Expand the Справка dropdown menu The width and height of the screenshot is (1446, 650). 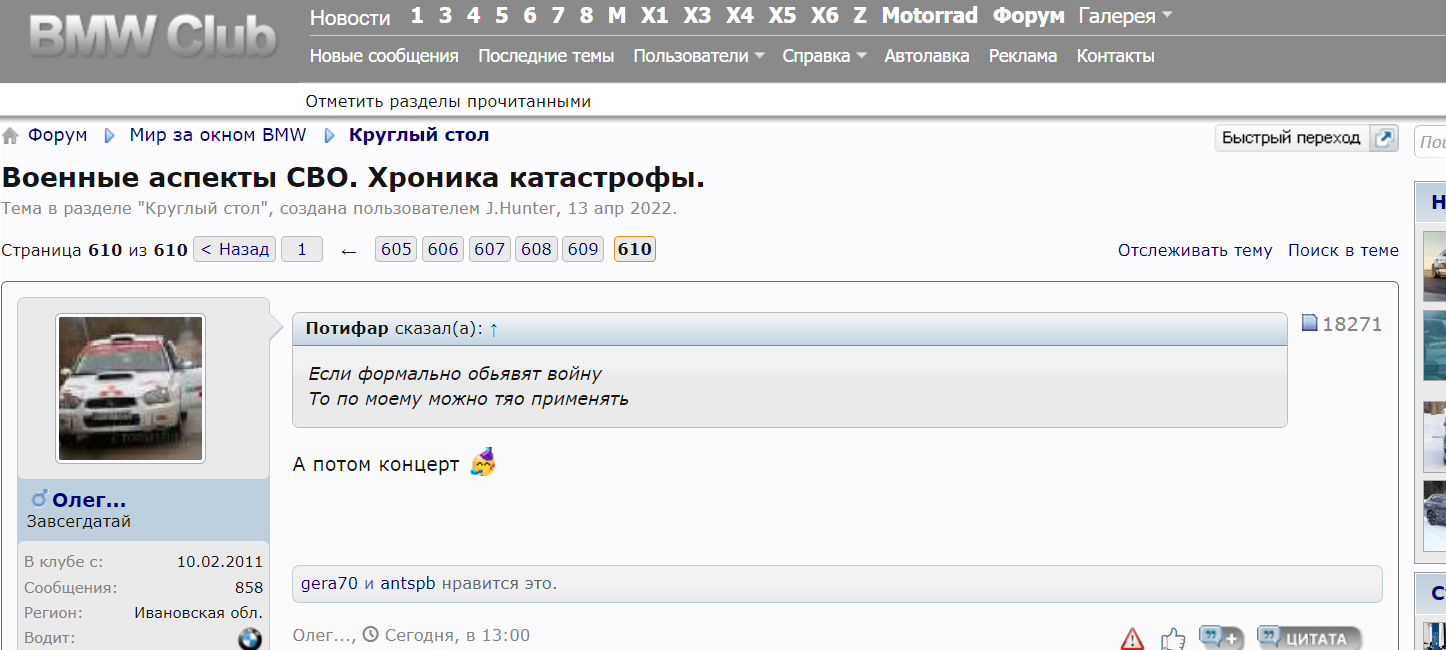pyautogui.click(x=824, y=56)
